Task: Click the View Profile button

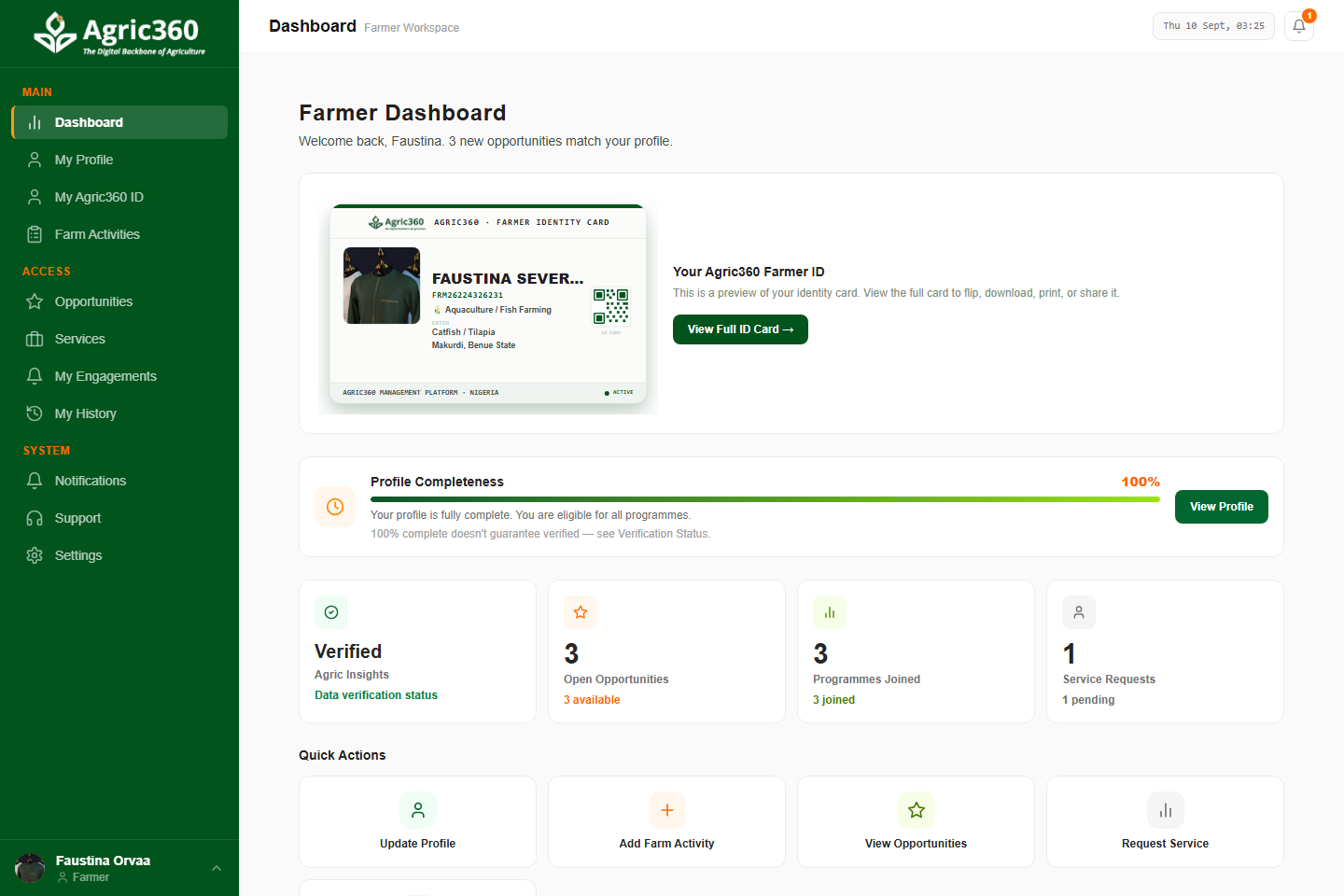Action: [1221, 507]
